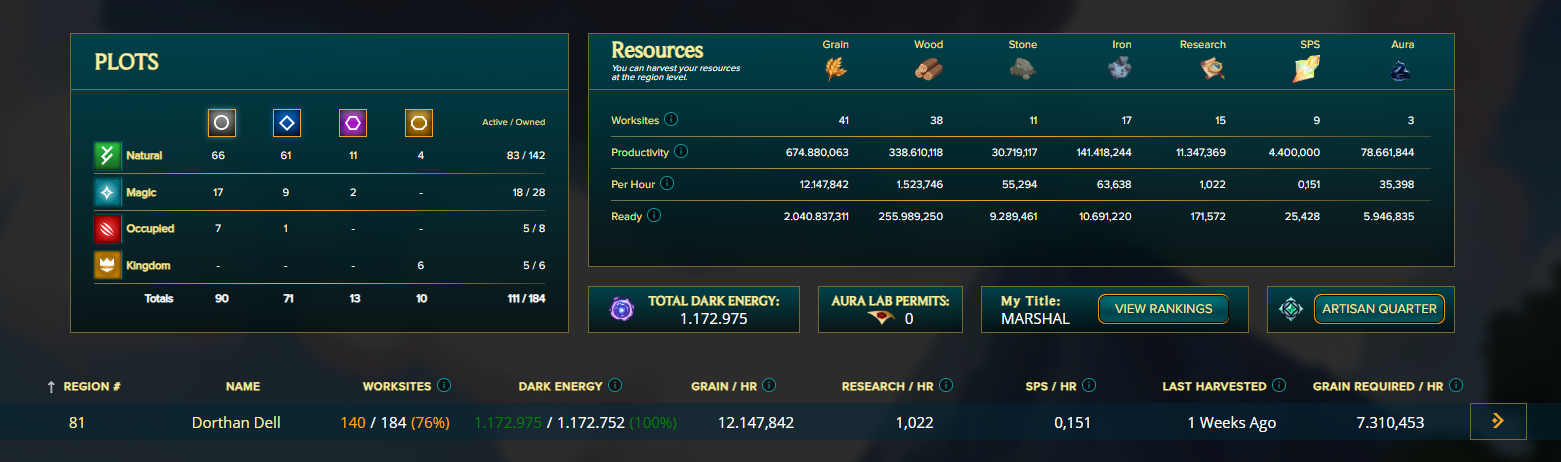1561x462 pixels.
Task: Click the Occupied plot type icon
Action: (107, 229)
